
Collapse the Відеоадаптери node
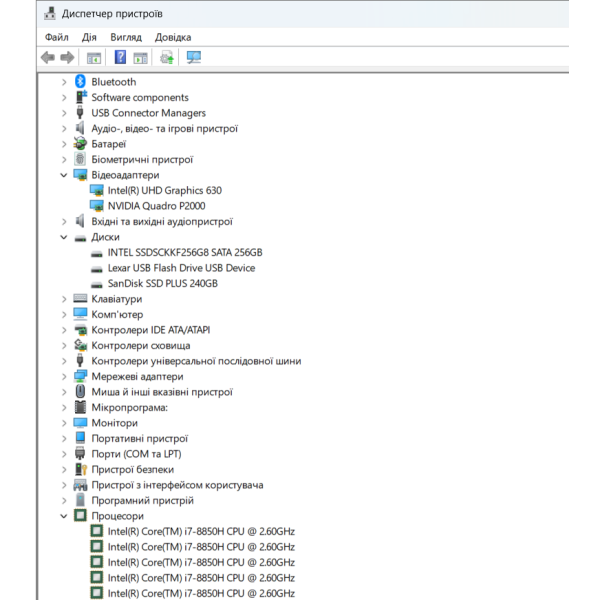pos(64,175)
